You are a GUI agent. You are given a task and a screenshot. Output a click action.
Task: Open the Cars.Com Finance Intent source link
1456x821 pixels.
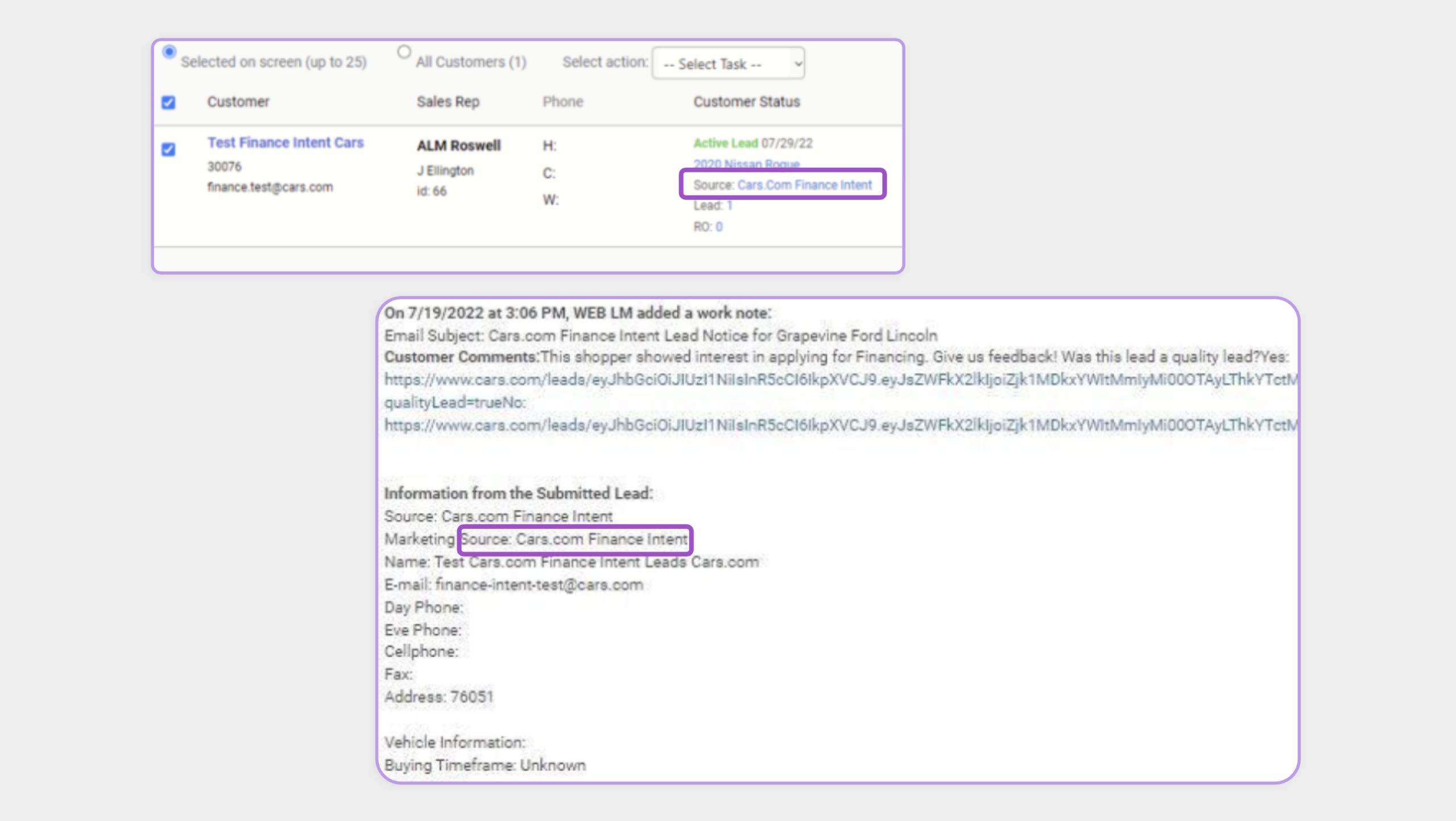804,185
